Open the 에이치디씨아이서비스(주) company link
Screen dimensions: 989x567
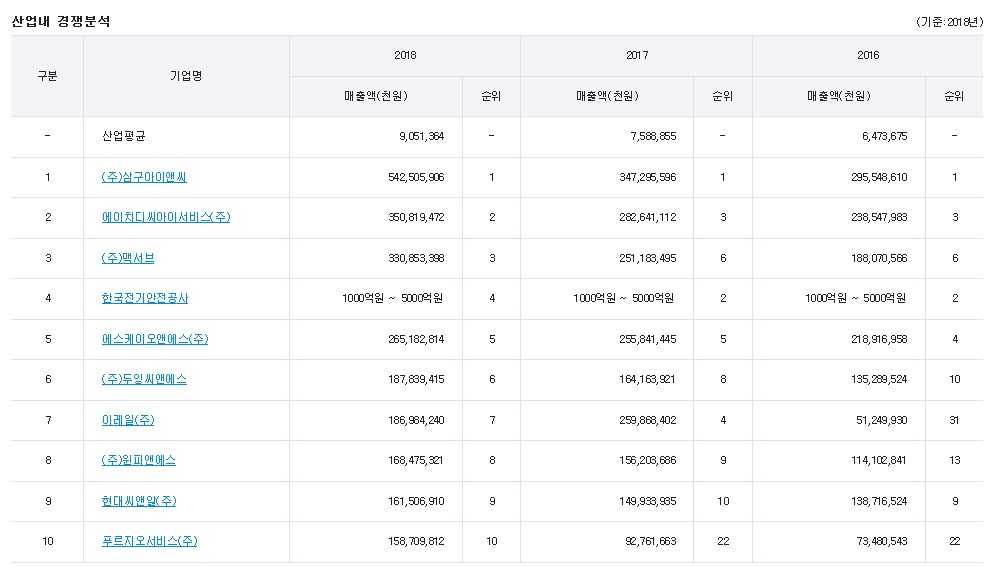166,217
